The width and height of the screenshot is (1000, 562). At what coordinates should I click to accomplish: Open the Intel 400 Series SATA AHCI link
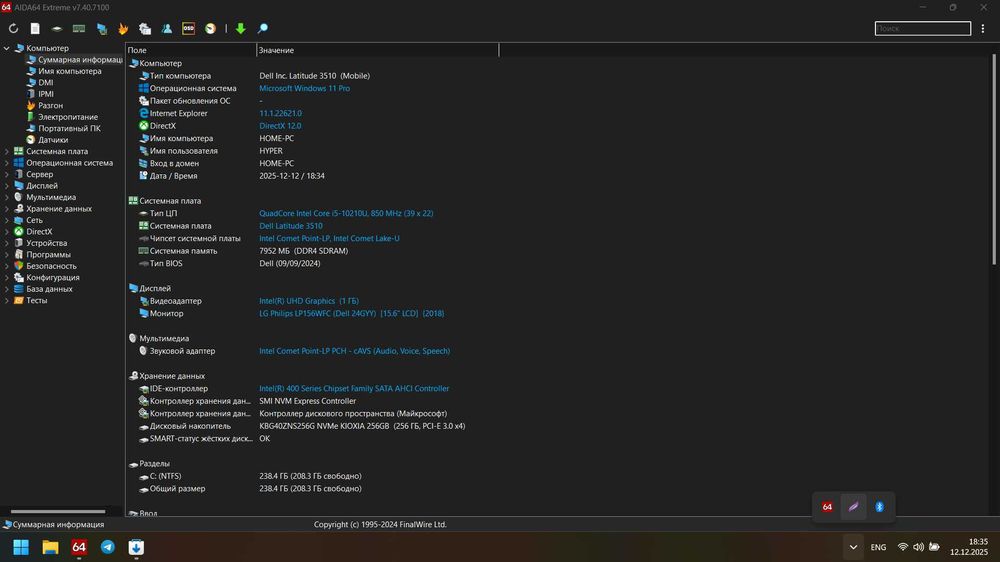[x=354, y=389]
